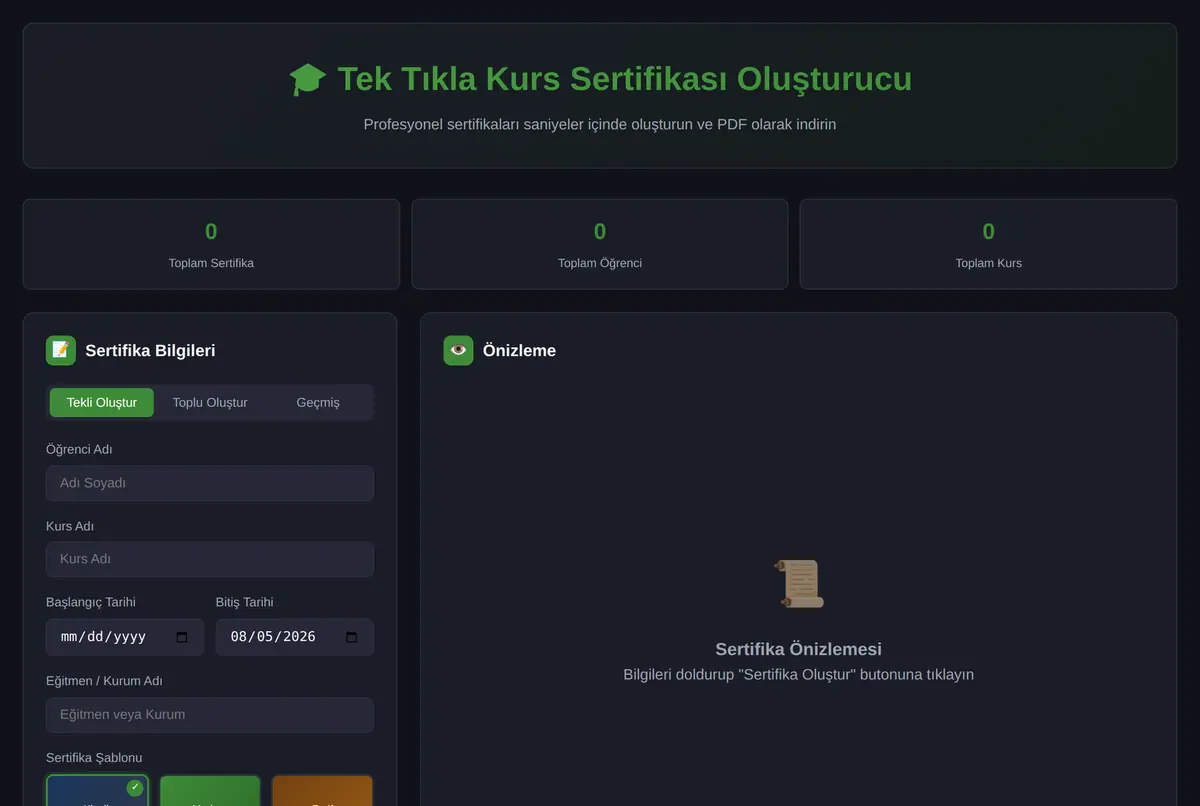The image size is (1200, 806).
Task: Click the 'Profesyonel sertifikaları saniyeler' subtitle text
Action: 600,125
